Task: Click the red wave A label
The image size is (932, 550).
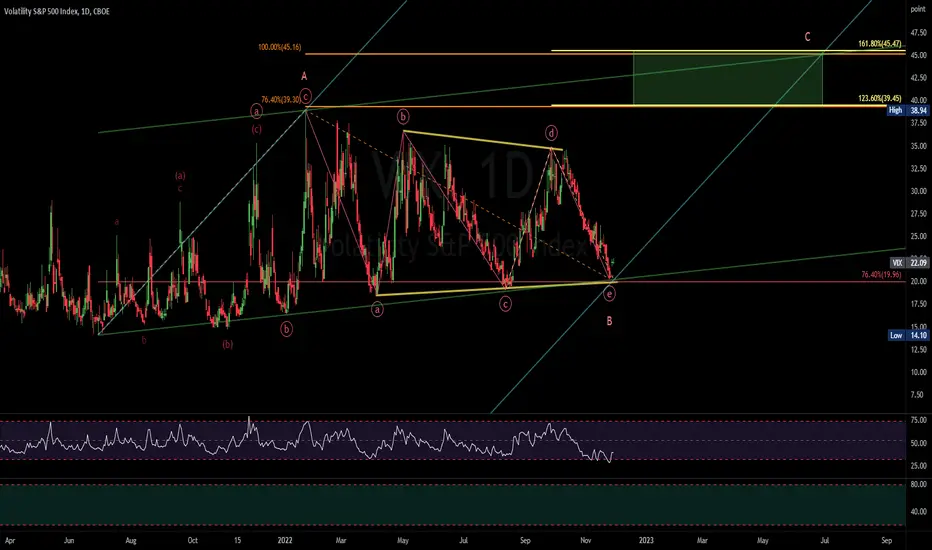Action: click(304, 76)
